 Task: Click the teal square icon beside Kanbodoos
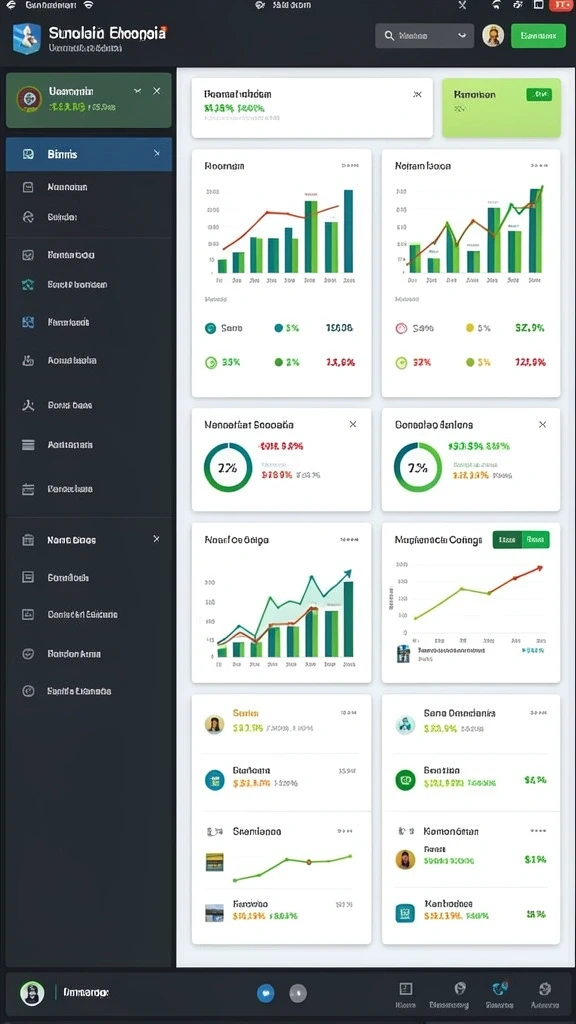(x=406, y=912)
